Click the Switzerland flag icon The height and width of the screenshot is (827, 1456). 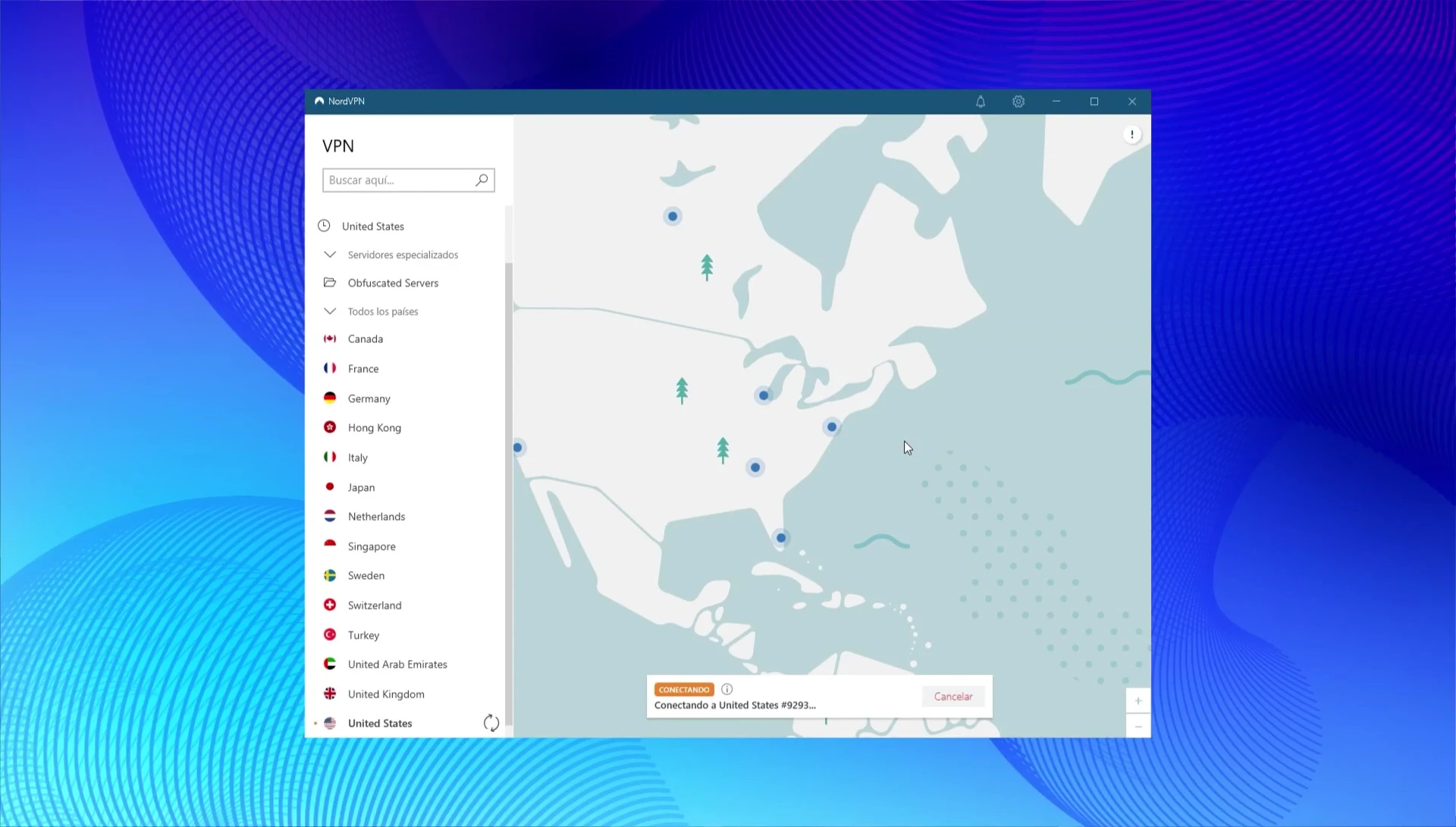pos(330,605)
